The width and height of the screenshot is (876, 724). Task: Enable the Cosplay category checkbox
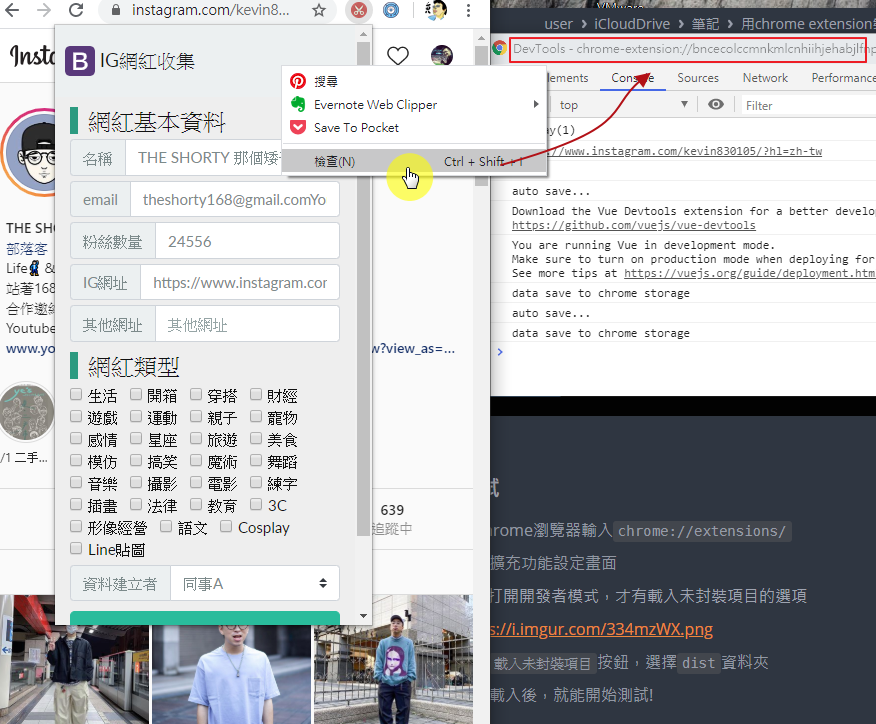[224, 526]
